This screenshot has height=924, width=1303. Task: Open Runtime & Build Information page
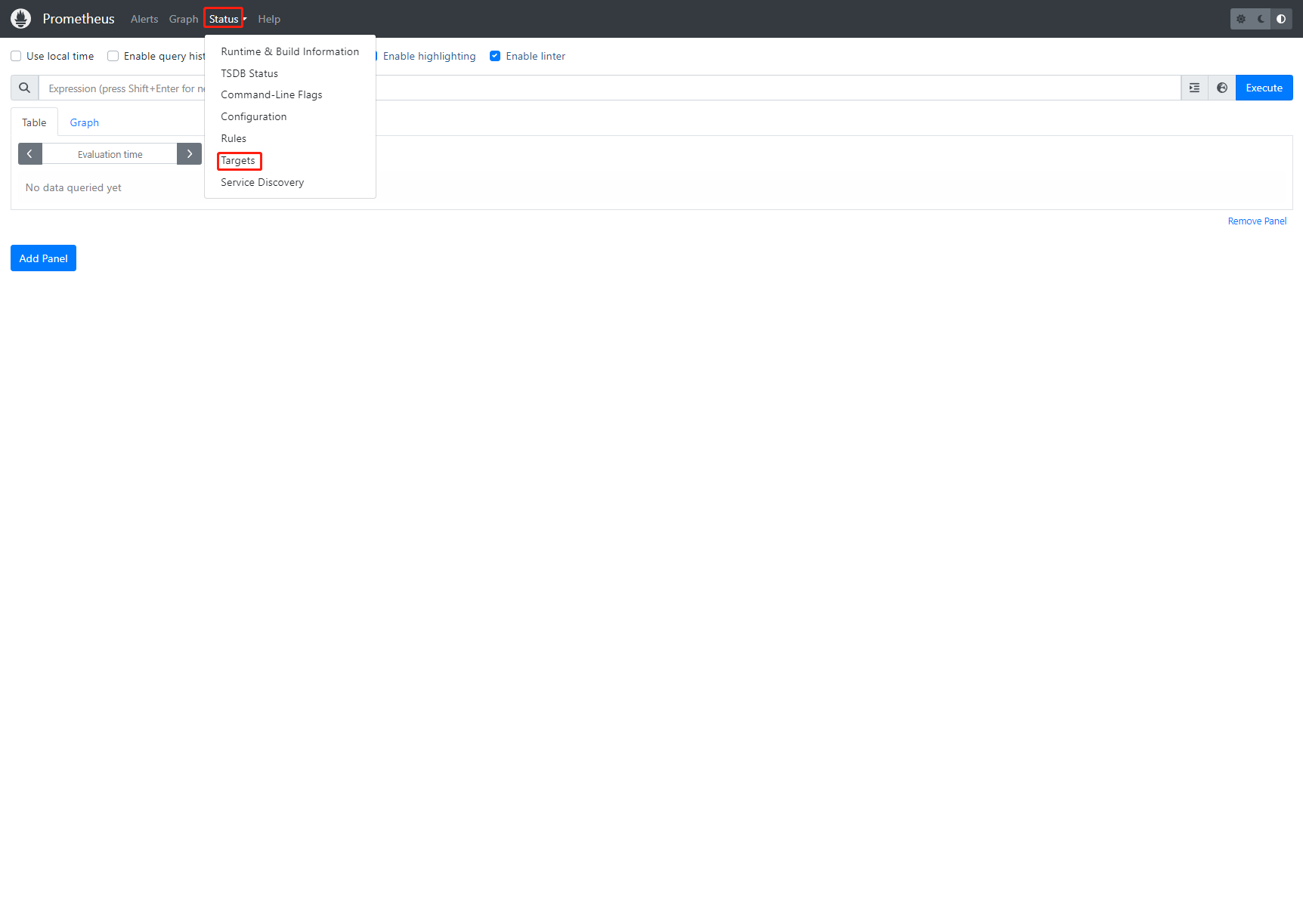pos(290,51)
